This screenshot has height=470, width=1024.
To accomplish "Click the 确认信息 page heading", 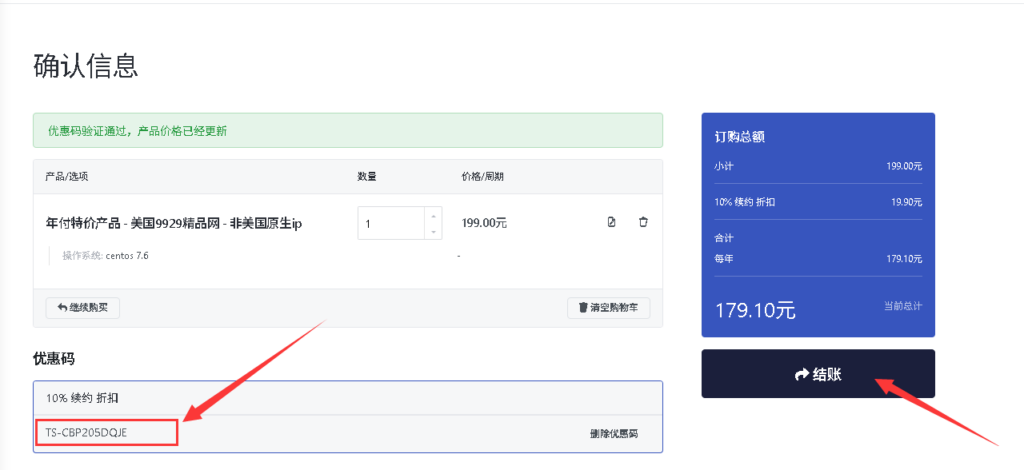I will 85,66.
